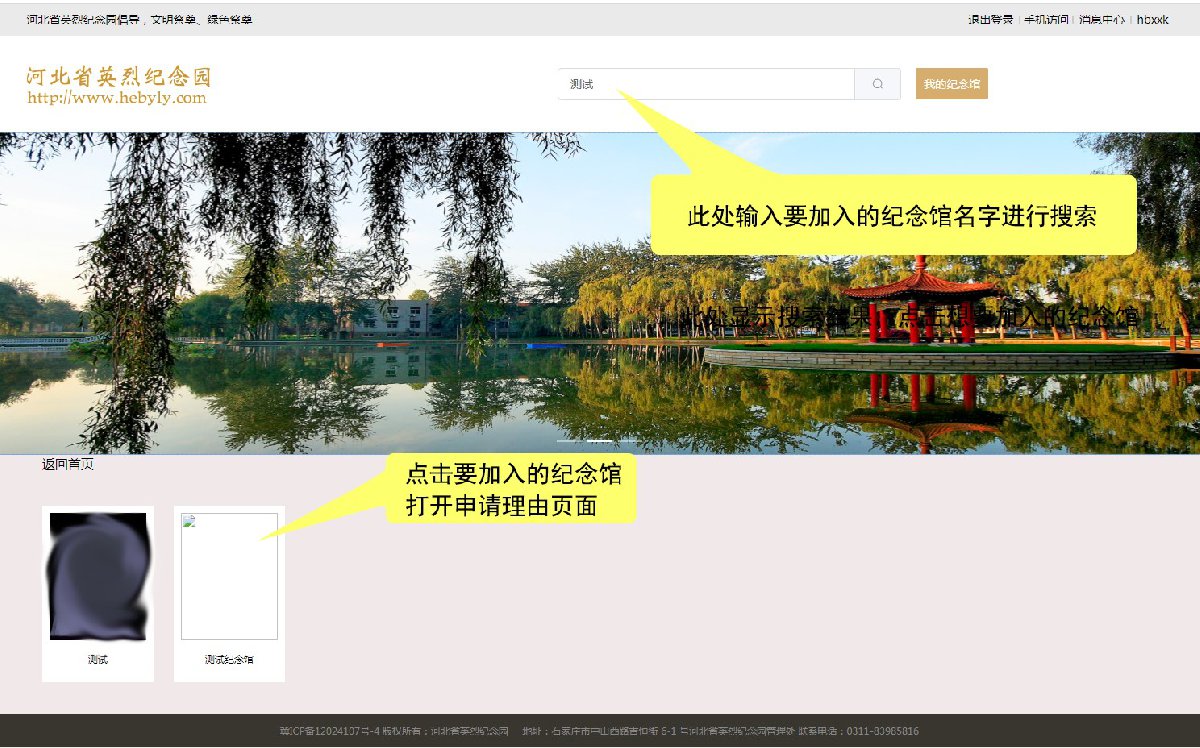Click the magnifier search icon
The image size is (1200, 748).
[877, 84]
